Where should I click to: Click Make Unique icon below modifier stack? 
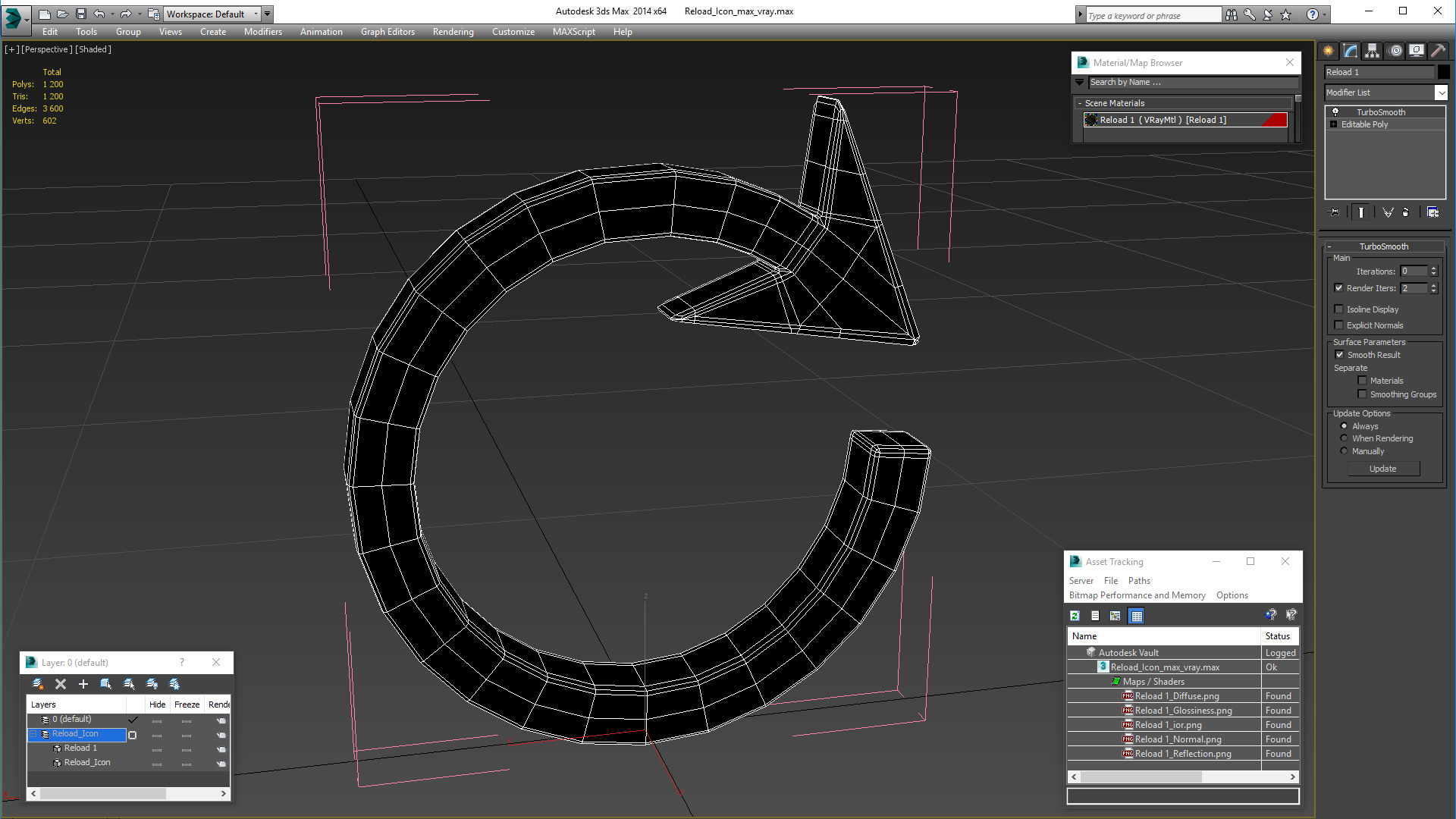pyautogui.click(x=1388, y=212)
